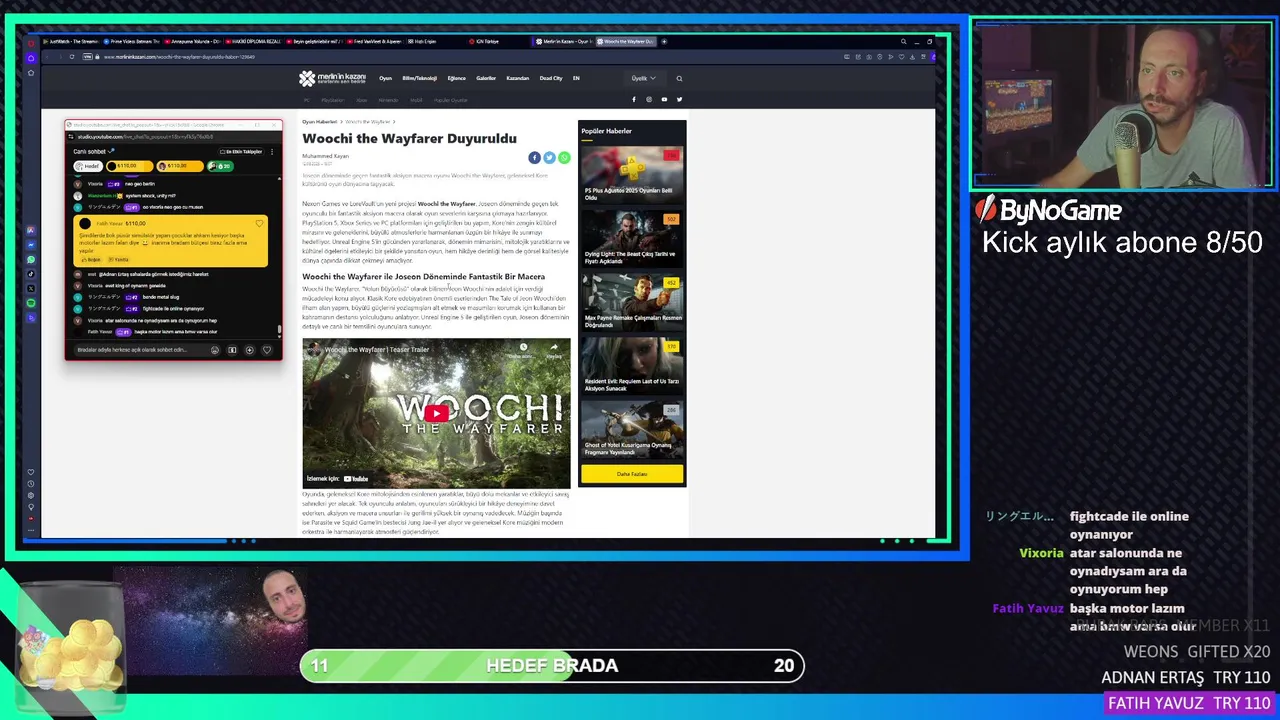
Task: Switch the site language to EN
Action: pos(576,78)
